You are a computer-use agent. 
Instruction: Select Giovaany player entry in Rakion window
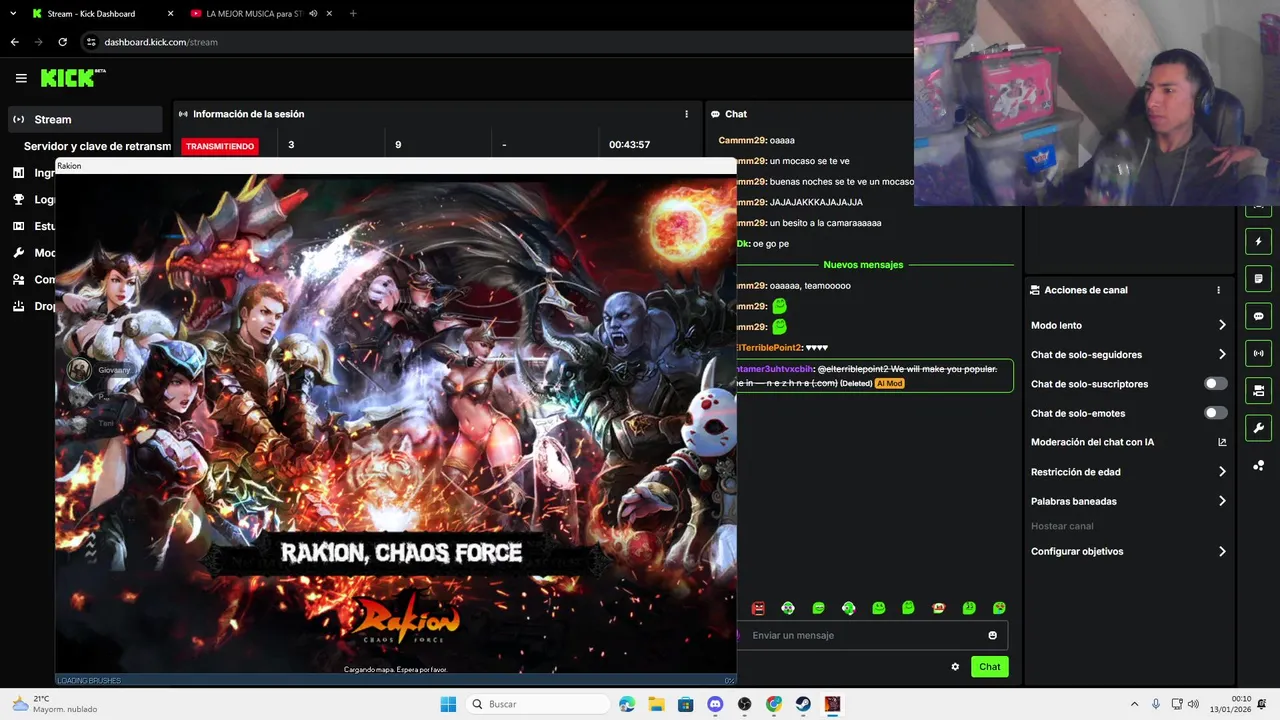100,370
